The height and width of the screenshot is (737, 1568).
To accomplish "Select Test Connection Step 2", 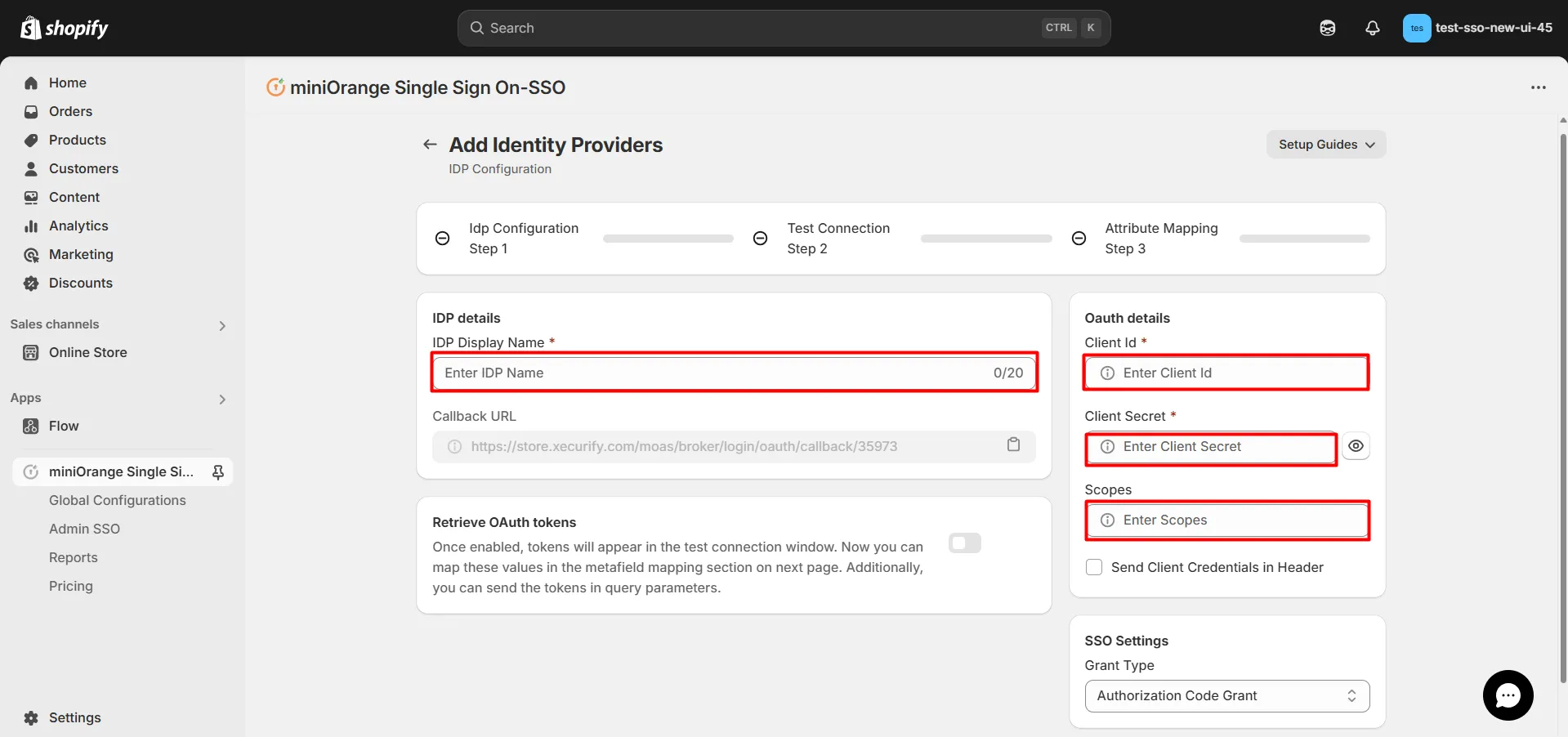I will pos(838,239).
